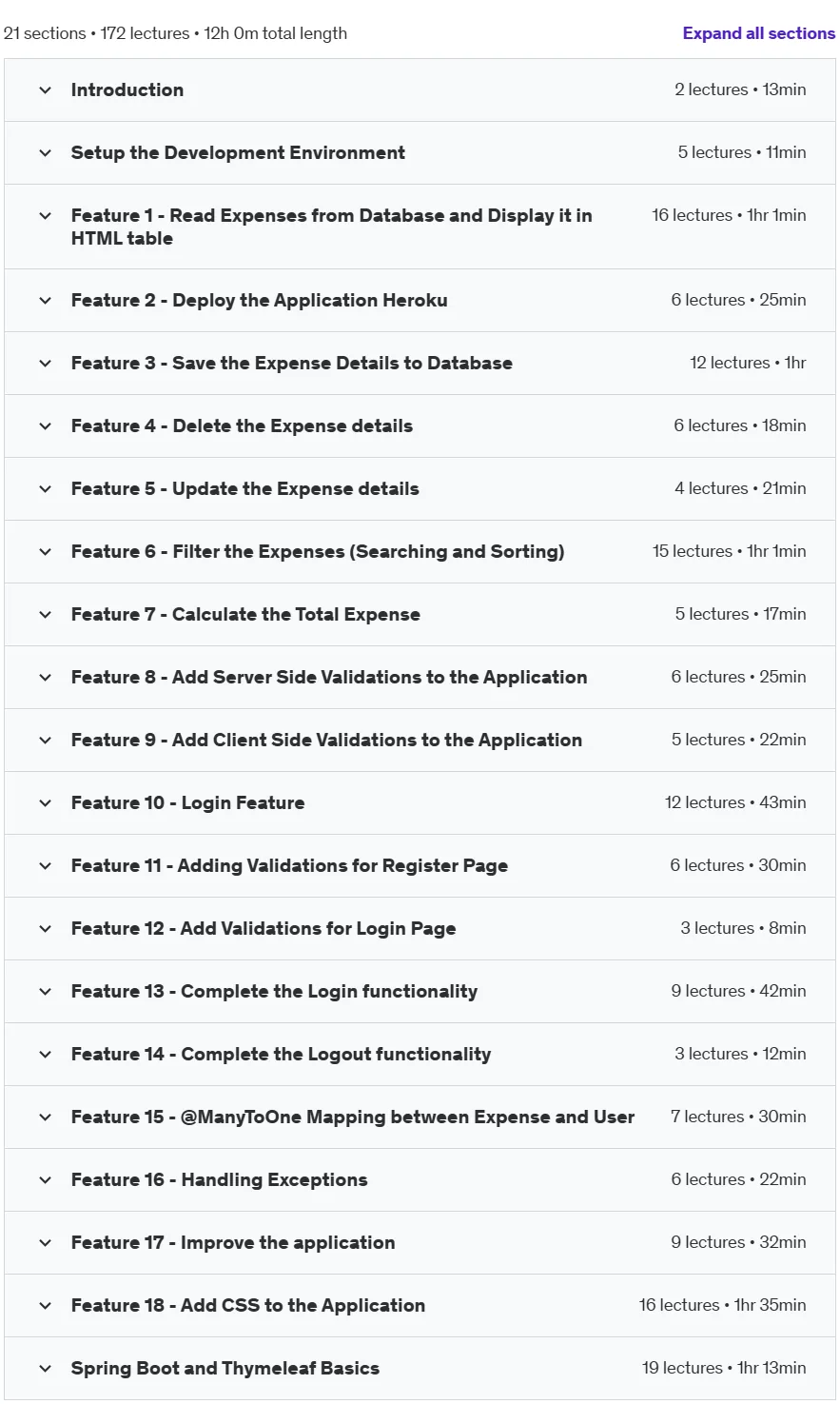Click chevron icon for Feature 2 Heroku
The height and width of the screenshot is (1404, 840).
pyautogui.click(x=45, y=301)
